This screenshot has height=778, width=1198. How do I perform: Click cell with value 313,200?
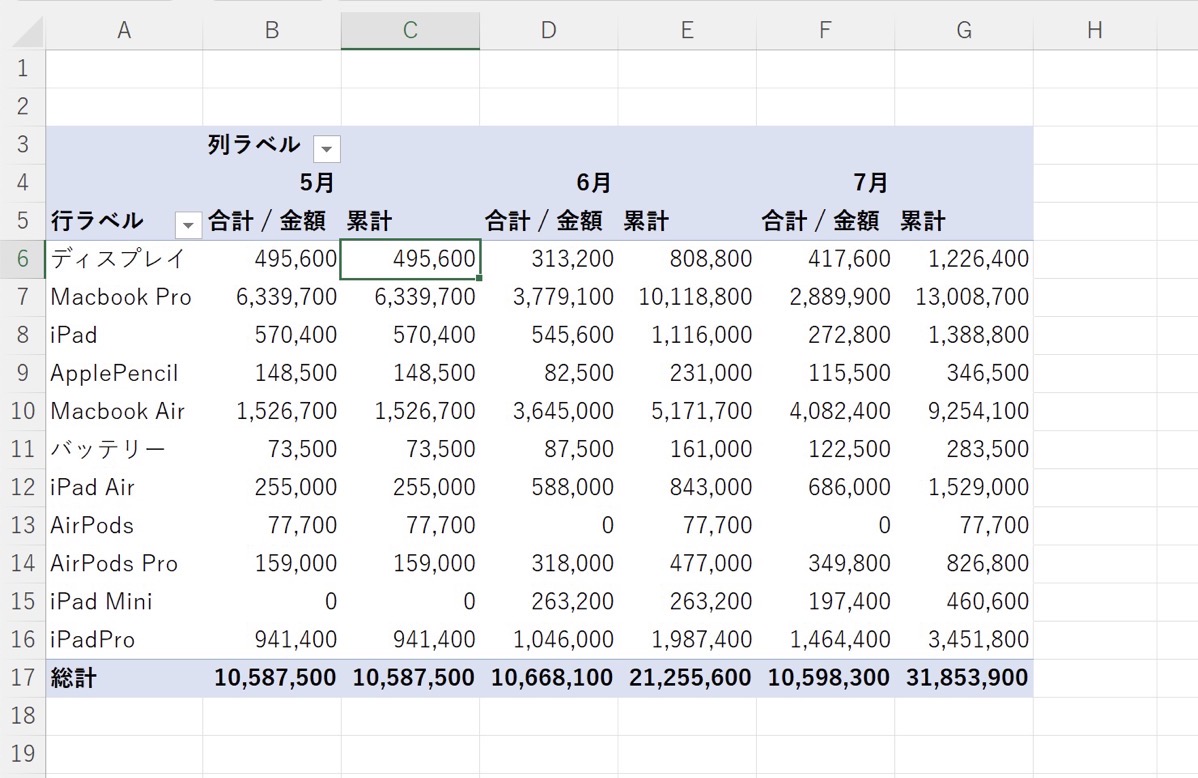(x=549, y=259)
